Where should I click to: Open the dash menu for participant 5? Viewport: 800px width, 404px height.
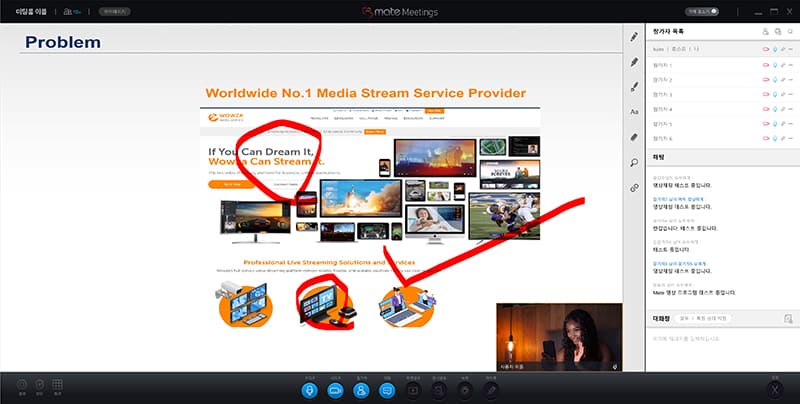tap(791, 124)
